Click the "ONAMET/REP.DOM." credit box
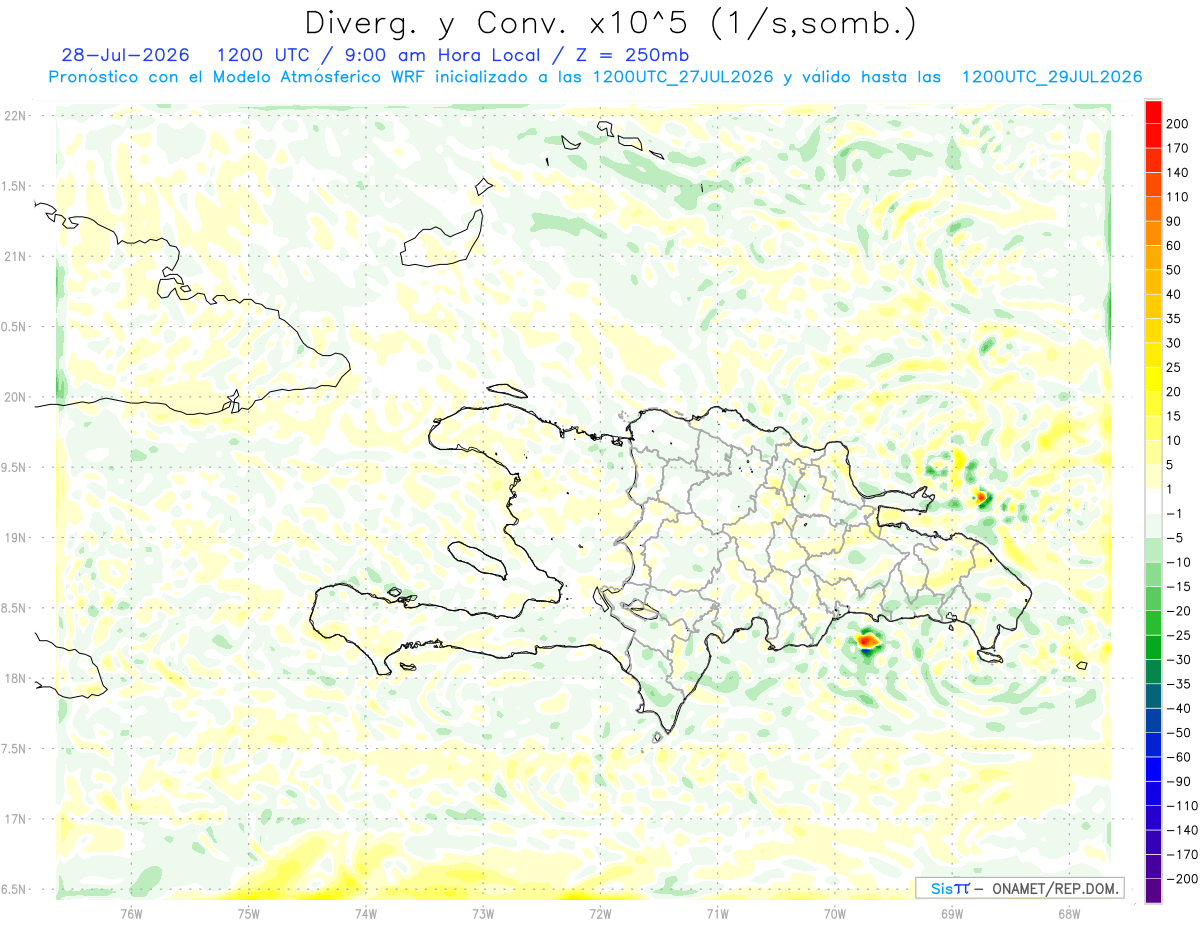Screen dimensions: 1200x927 [1019, 888]
